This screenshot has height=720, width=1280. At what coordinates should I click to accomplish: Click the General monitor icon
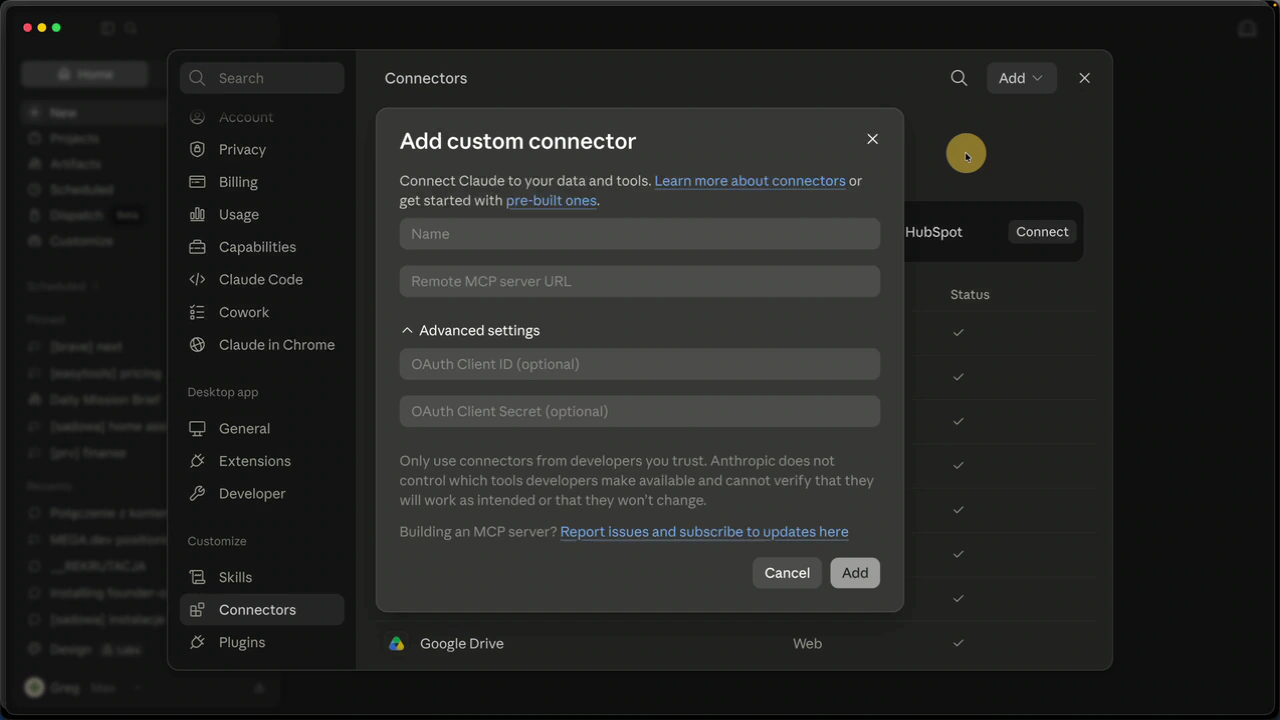pos(197,428)
